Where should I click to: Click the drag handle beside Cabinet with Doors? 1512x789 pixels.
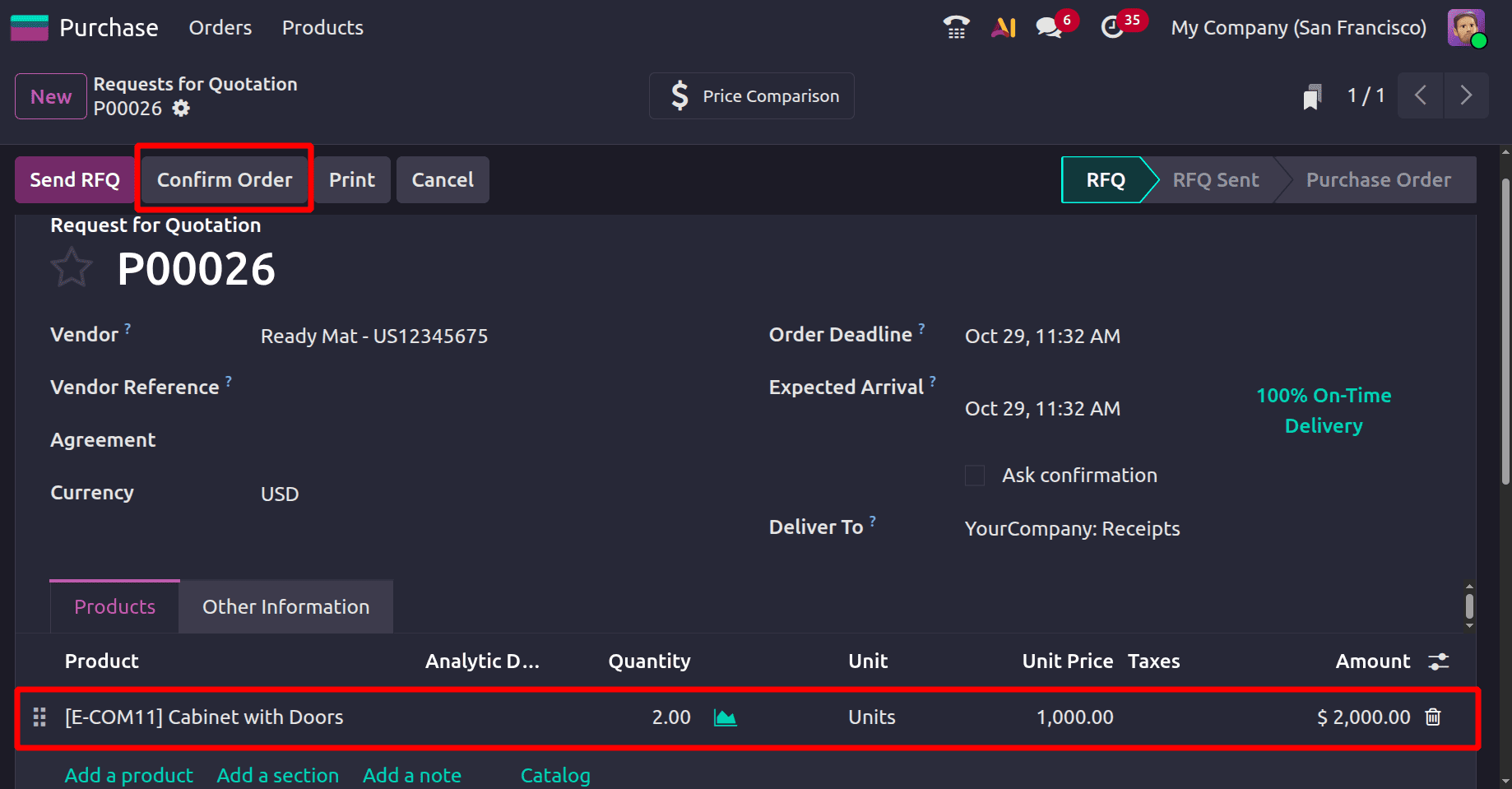coord(39,717)
